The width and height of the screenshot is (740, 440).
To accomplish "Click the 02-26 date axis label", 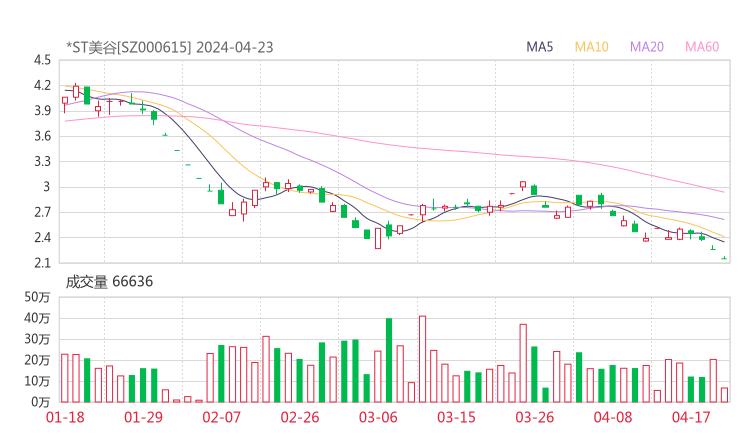I will point(300,417).
